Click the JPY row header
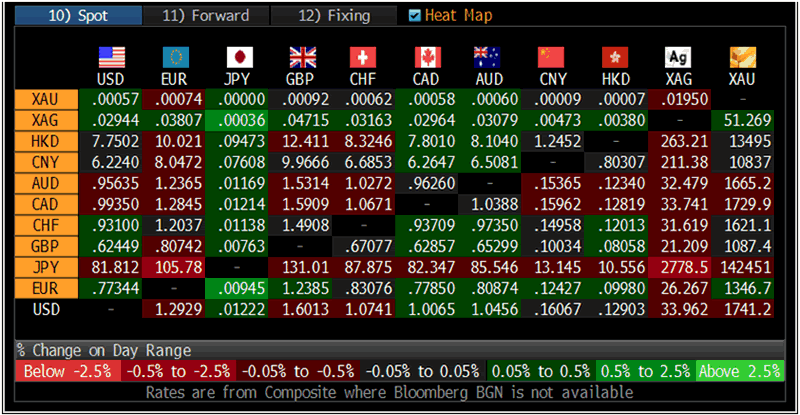The image size is (800, 415). point(45,267)
